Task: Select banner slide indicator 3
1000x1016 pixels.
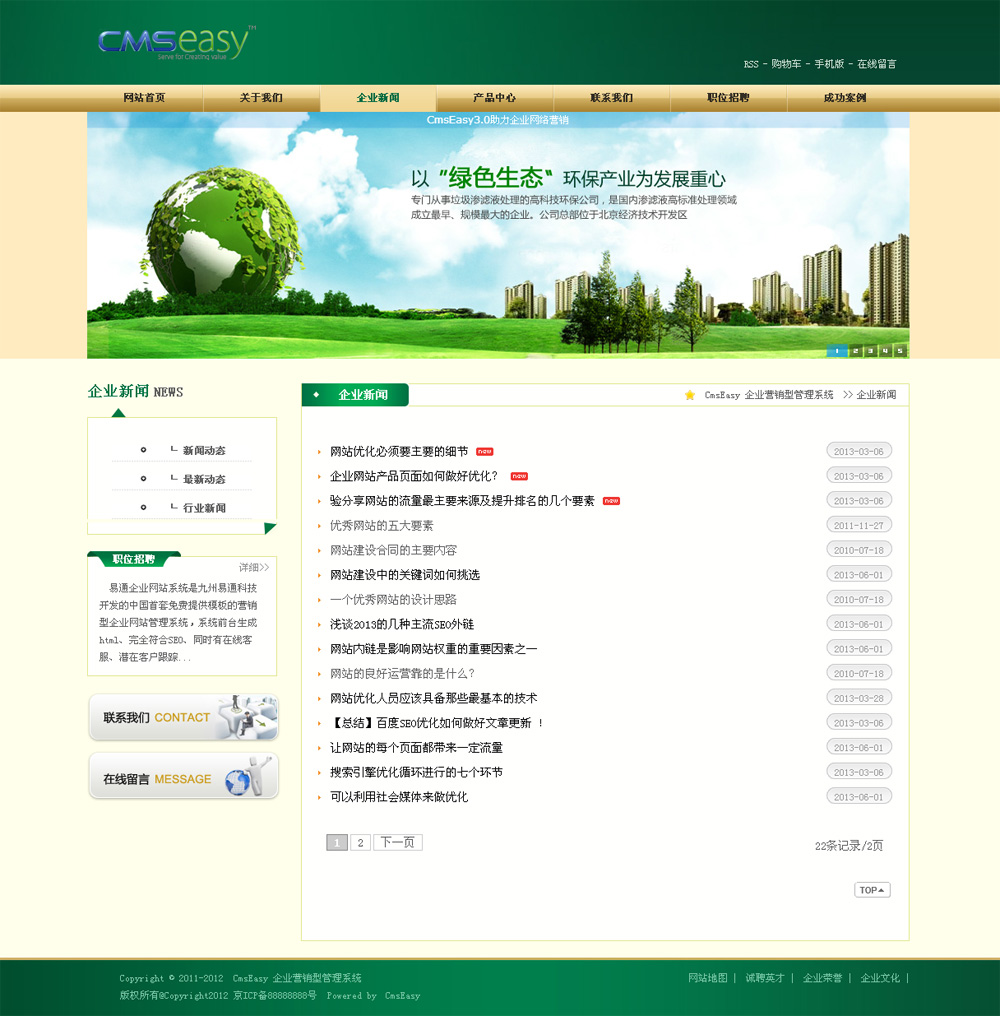Action: click(870, 350)
